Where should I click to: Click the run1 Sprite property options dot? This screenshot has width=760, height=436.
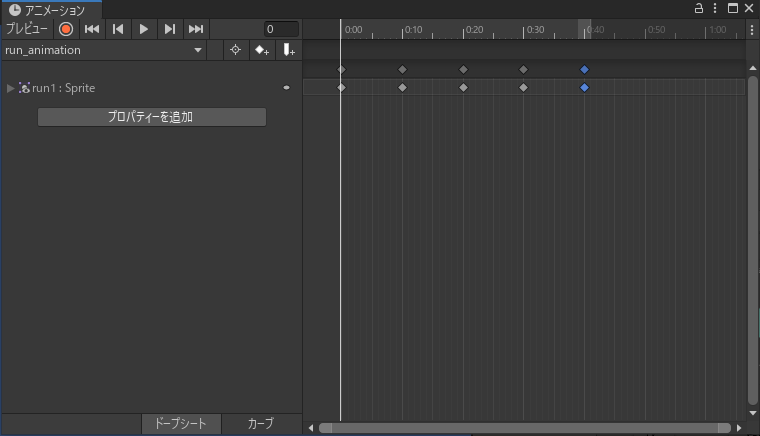[x=286, y=88]
